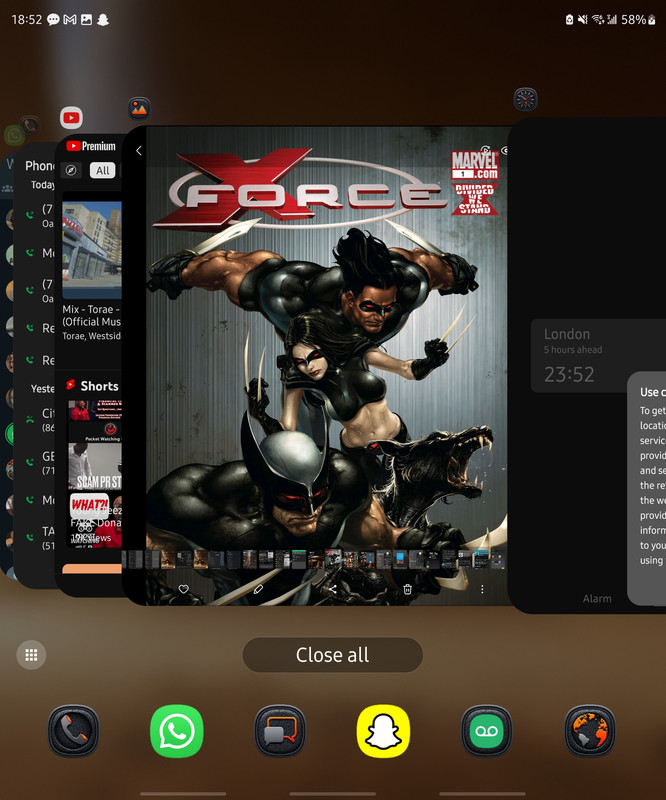
Task: Launch the Internet browser from the dock
Action: click(589, 731)
